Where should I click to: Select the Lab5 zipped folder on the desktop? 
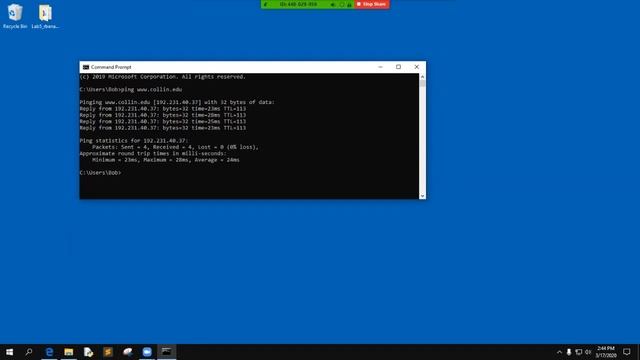point(45,16)
